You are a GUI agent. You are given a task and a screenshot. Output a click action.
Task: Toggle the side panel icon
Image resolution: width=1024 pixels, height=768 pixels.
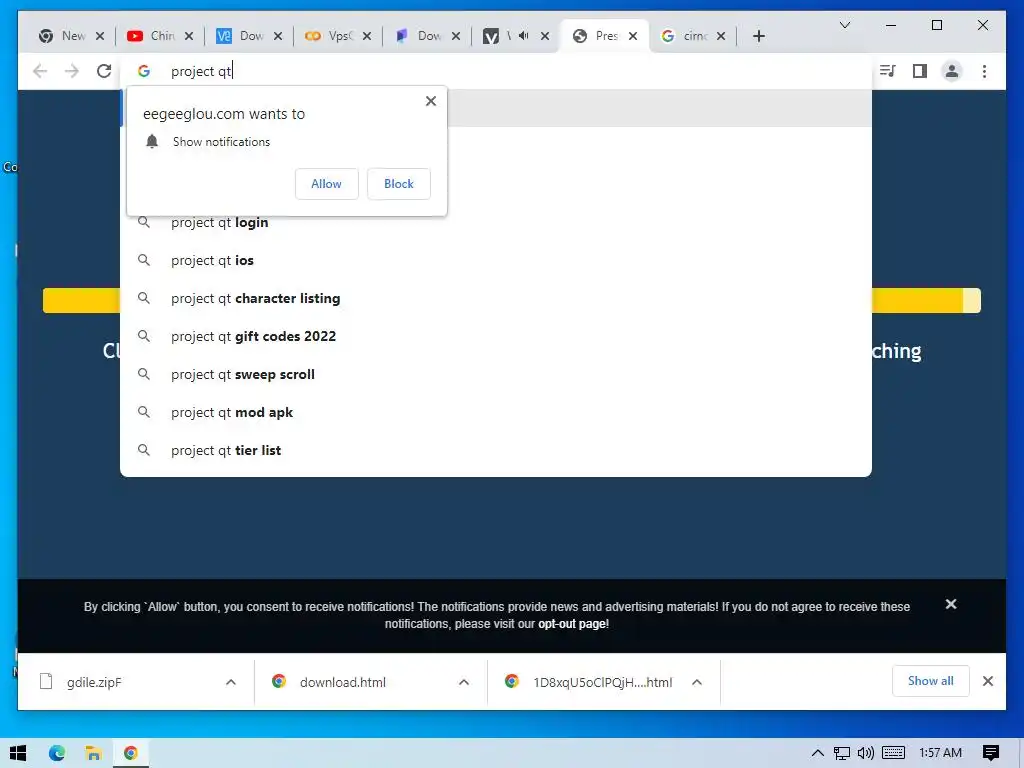click(920, 71)
